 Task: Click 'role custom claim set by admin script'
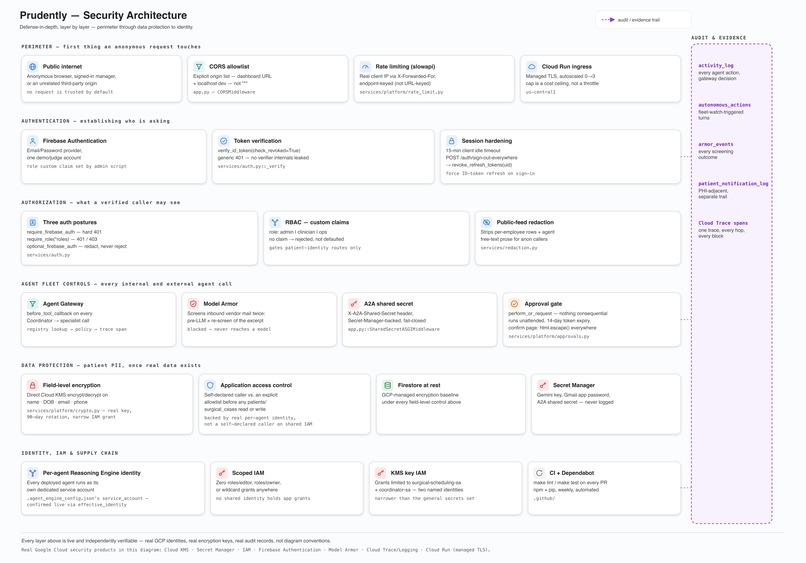pos(77,166)
